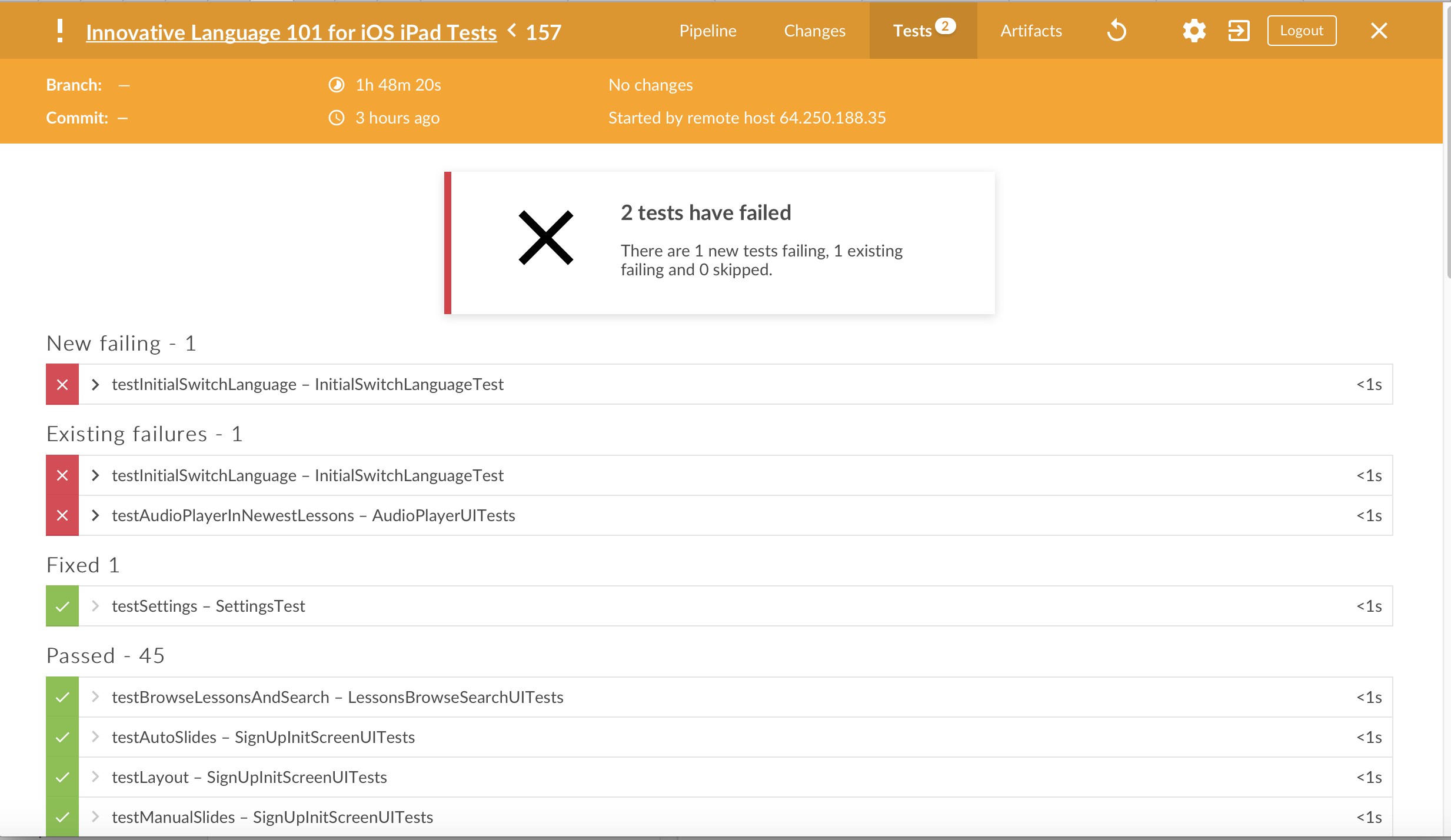This screenshot has height=840, width=1451.
Task: Expand testLayout SignUpInitScreenUITests row
Action: tap(95, 777)
